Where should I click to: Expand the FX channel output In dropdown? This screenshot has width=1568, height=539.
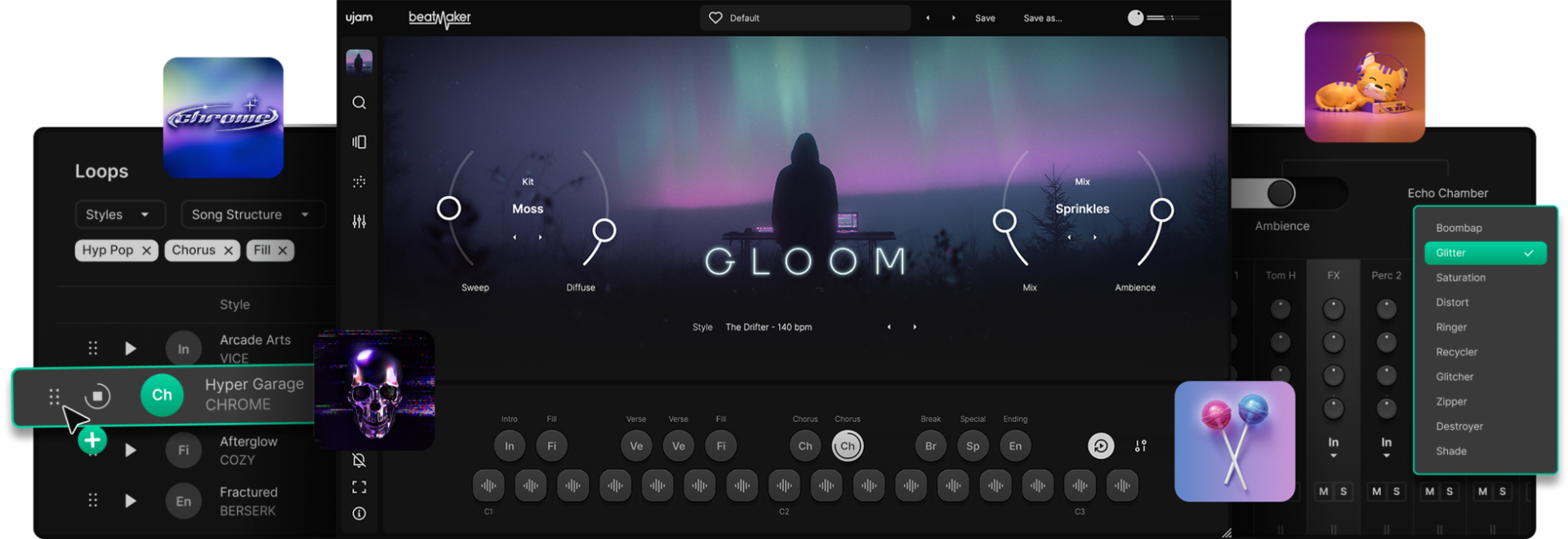point(1334,448)
